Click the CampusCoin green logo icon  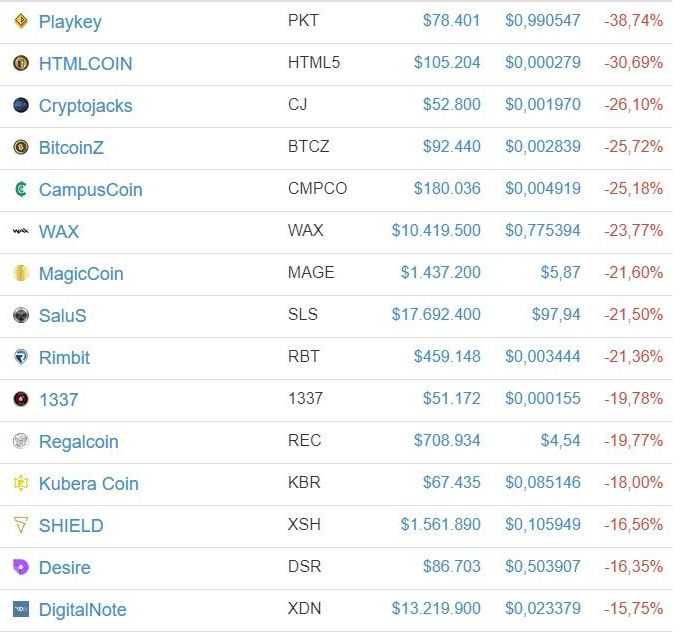click(x=21, y=189)
